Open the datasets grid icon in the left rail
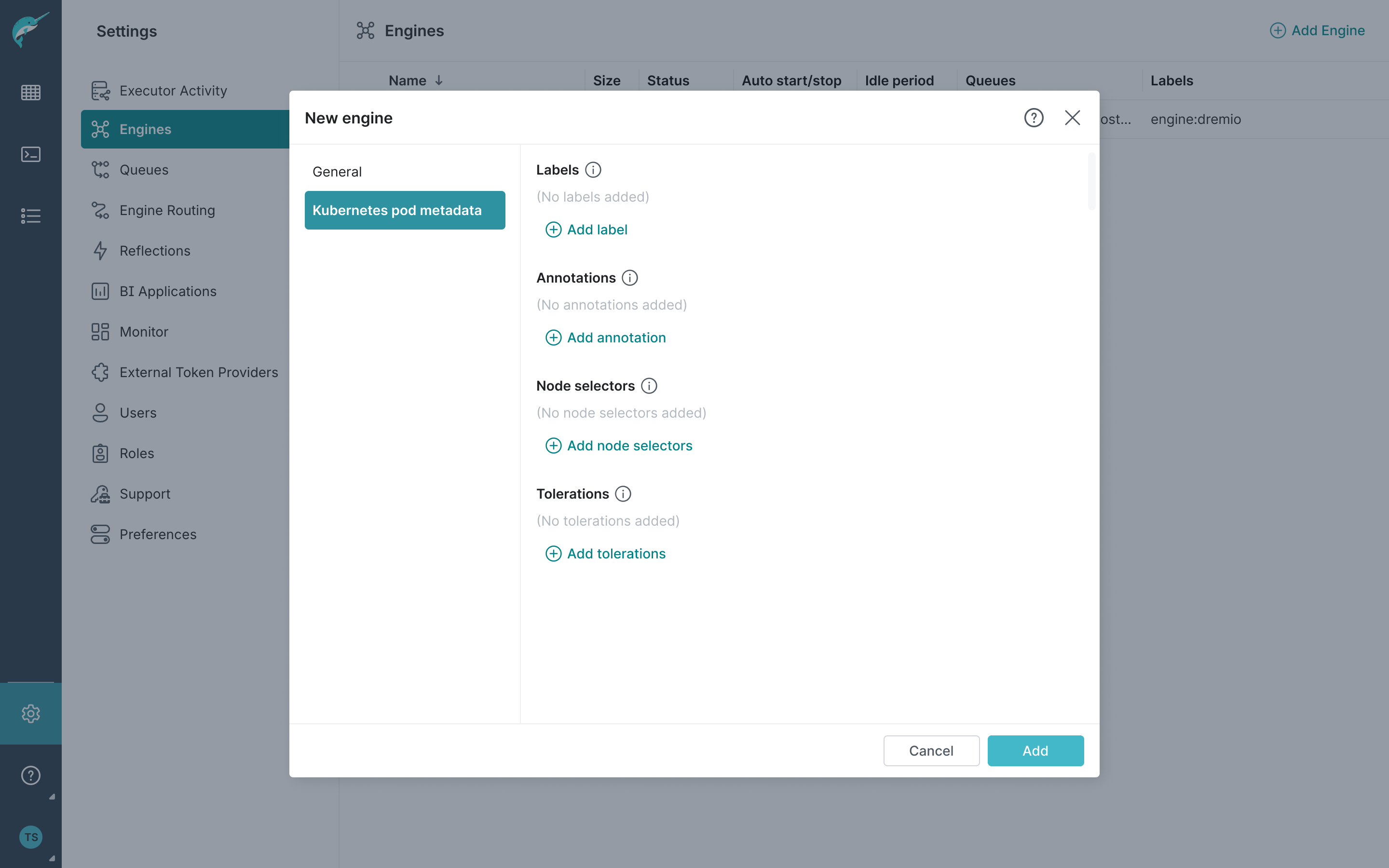This screenshot has width=1389, height=868. pos(30,92)
